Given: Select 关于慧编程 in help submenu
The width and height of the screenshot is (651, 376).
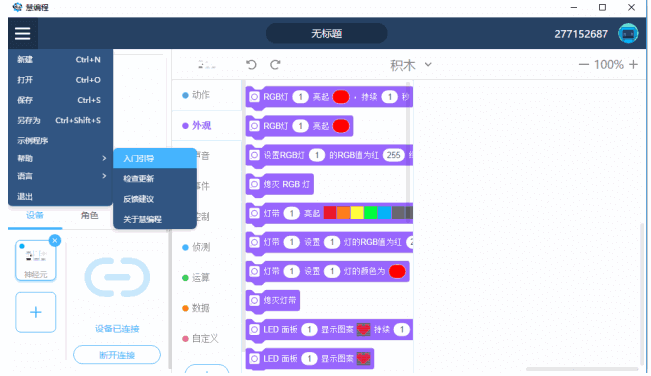Looking at the screenshot, I should click(x=155, y=219).
